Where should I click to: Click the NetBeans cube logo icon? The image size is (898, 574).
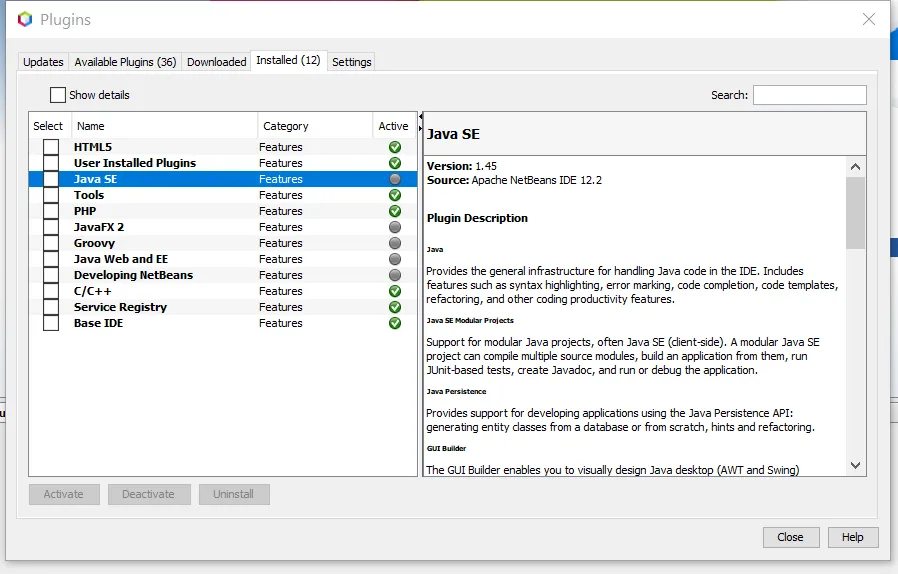point(25,19)
